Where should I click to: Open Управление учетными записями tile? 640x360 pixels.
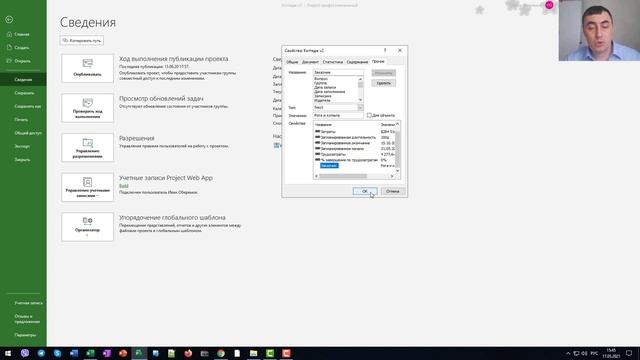pos(87,187)
